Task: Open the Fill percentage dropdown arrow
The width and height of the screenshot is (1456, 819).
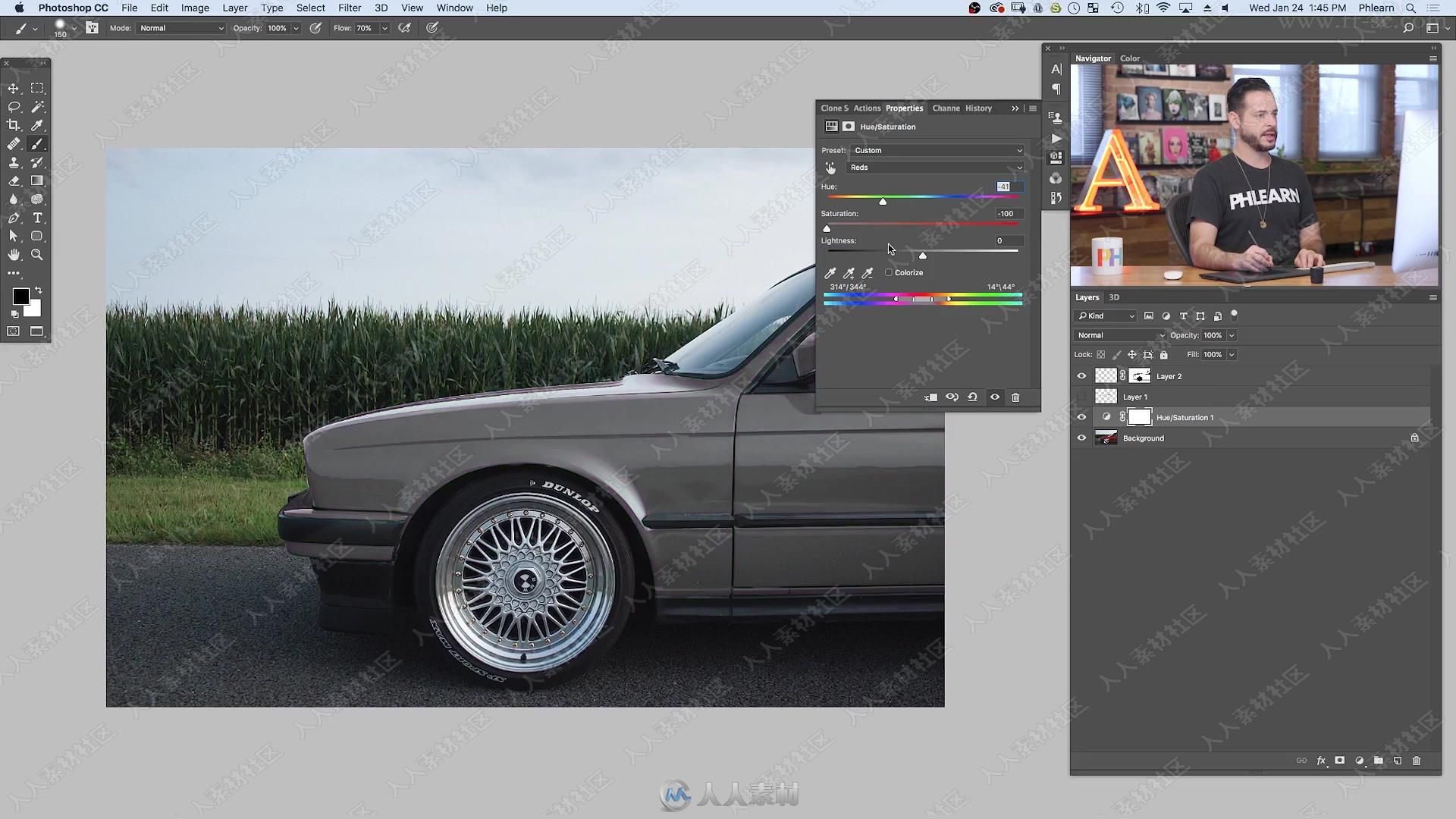Action: 1232,355
